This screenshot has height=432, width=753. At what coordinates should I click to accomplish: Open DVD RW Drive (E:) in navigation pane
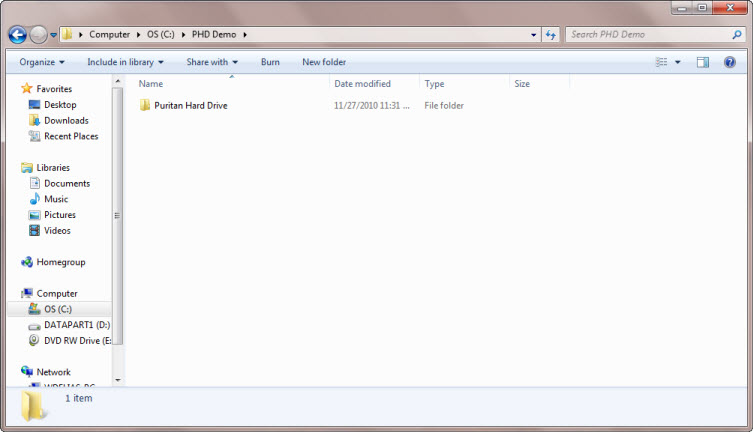pyautogui.click(x=77, y=341)
